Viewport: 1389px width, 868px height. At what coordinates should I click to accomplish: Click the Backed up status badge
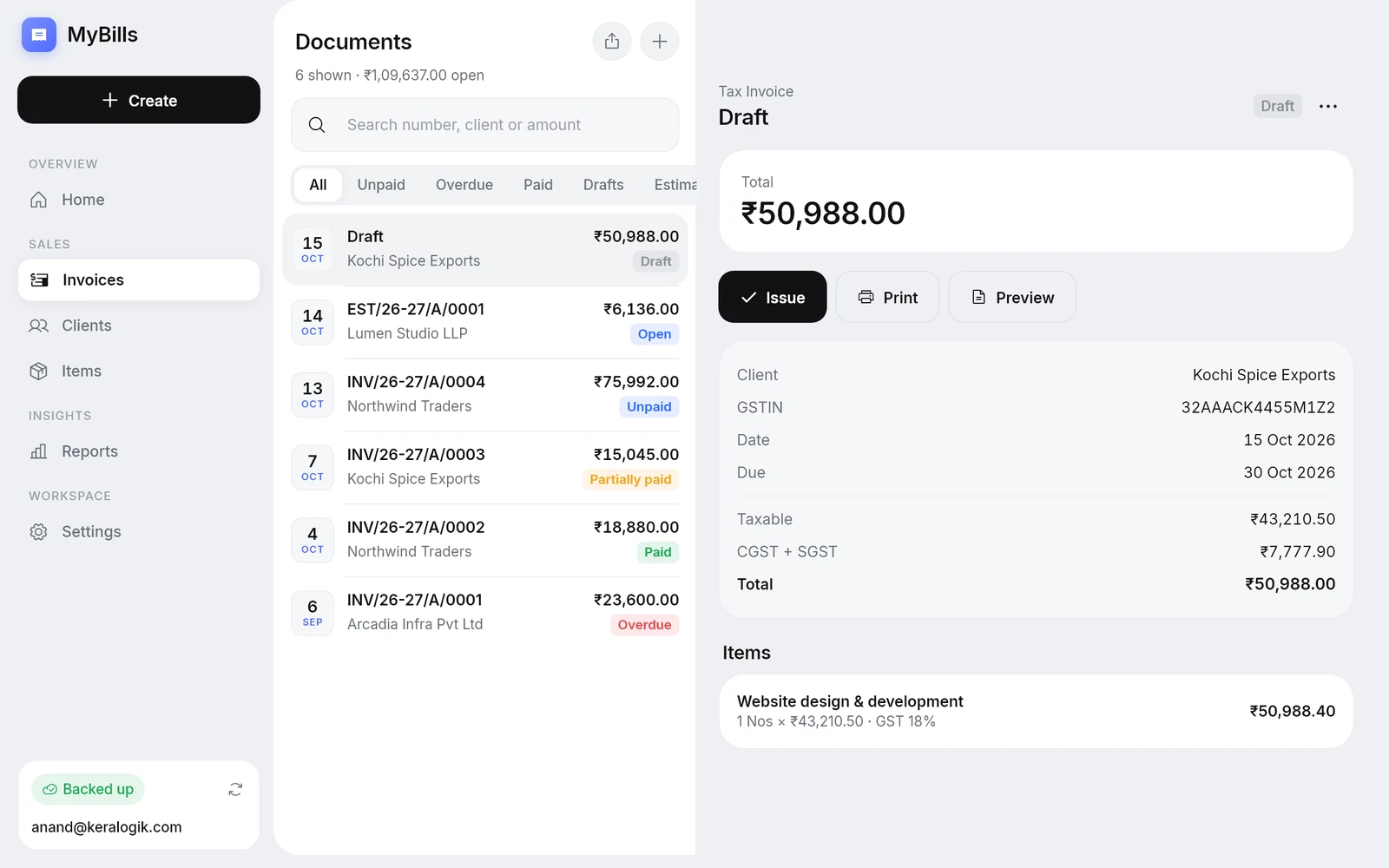tap(89, 789)
